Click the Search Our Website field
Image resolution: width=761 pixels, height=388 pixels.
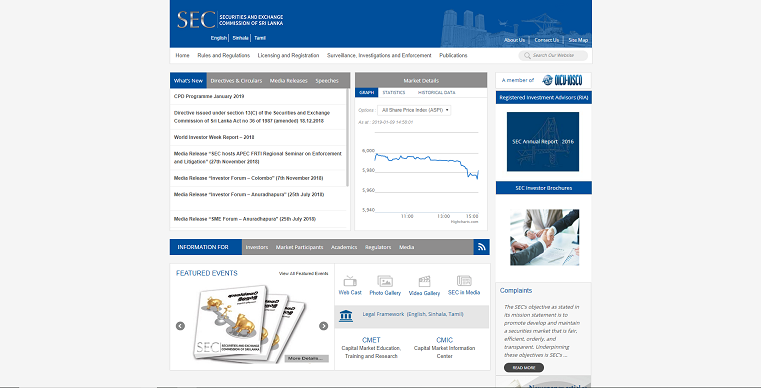[553, 55]
